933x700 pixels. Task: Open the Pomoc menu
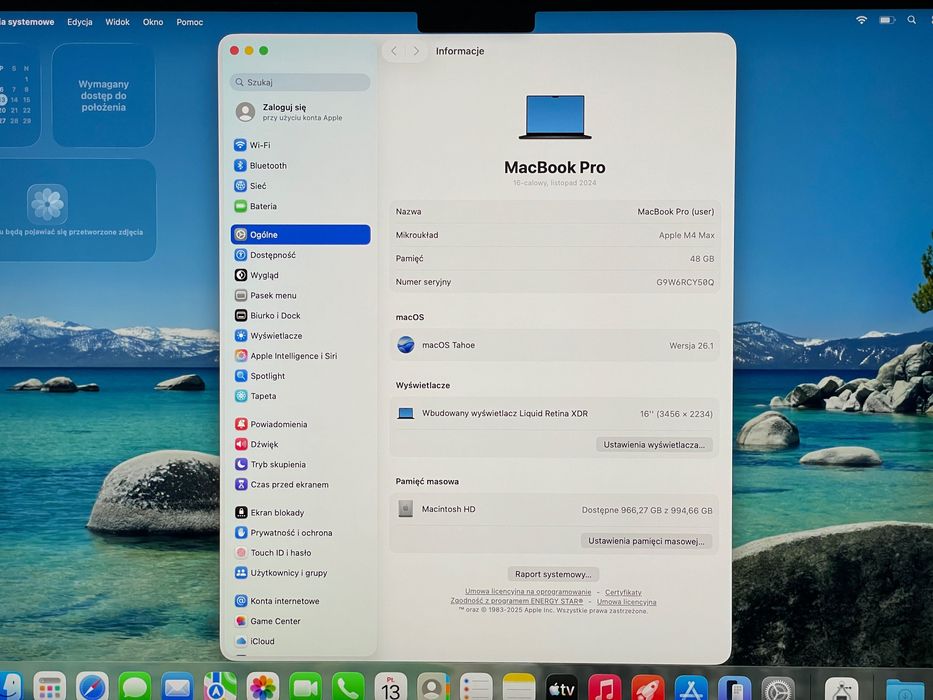[190, 22]
